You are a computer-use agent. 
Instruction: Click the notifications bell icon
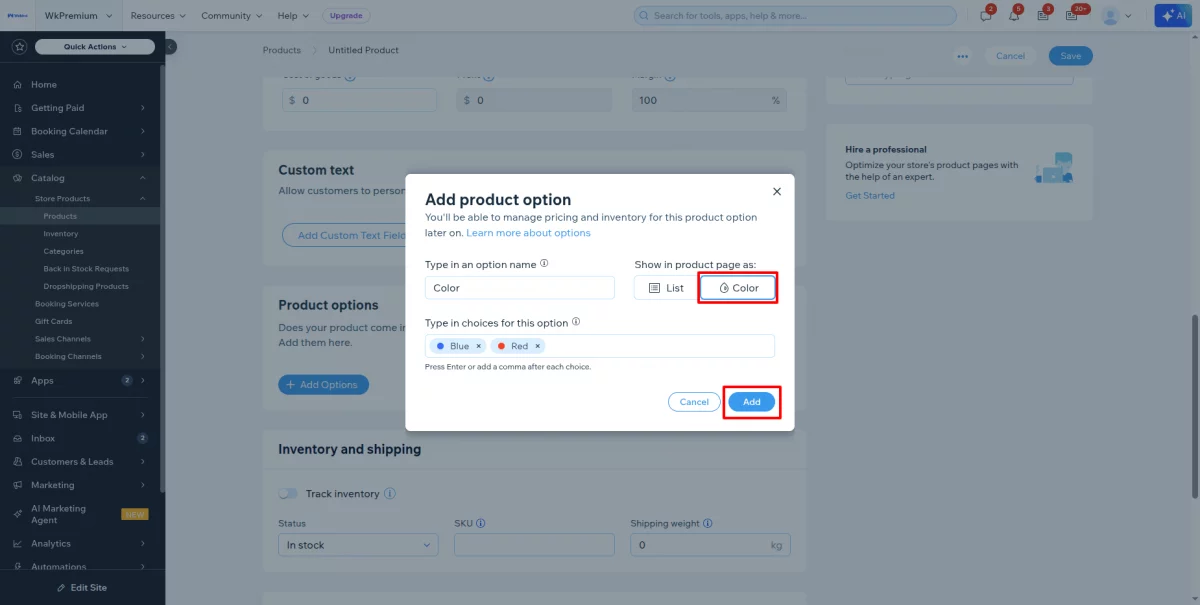pyautogui.click(x=1016, y=16)
